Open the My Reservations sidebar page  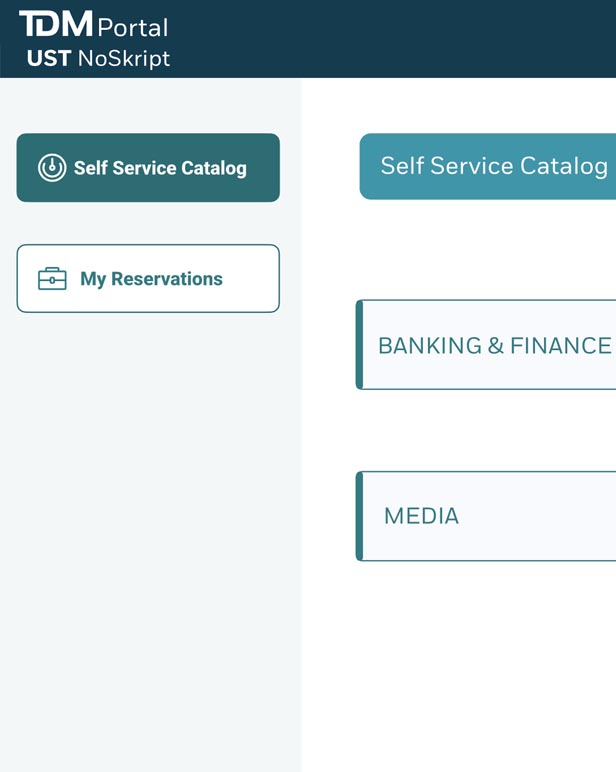coord(148,279)
